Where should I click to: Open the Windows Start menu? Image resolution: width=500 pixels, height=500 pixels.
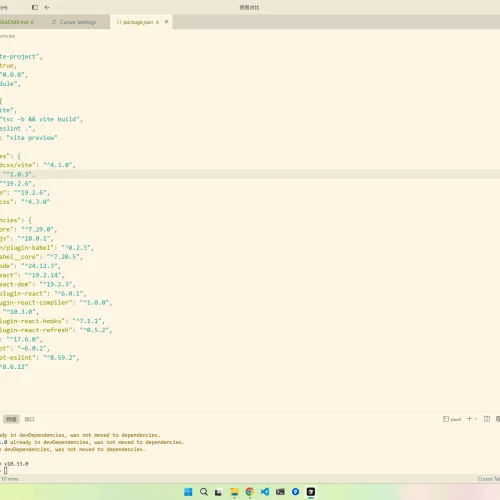(188, 492)
